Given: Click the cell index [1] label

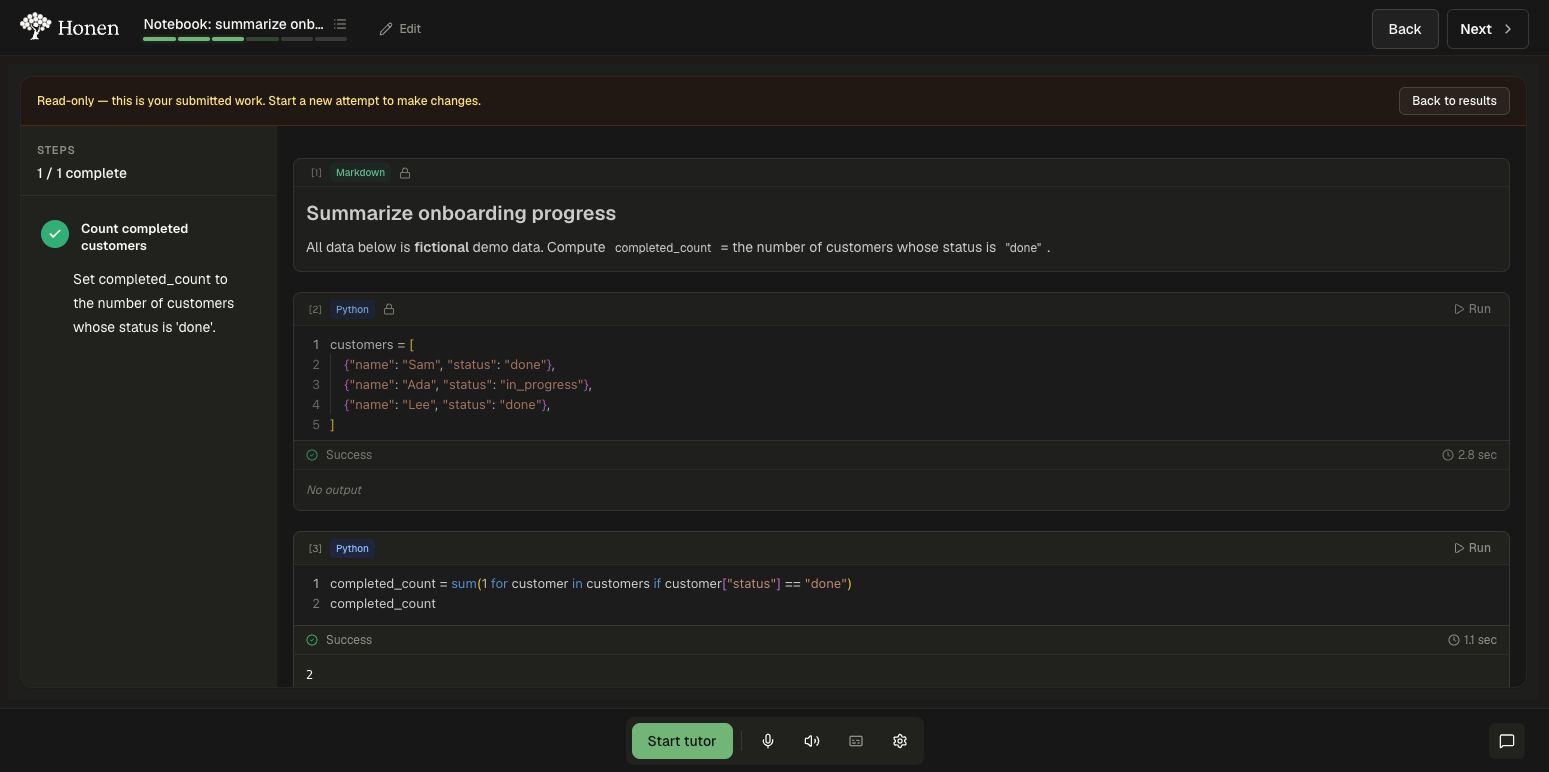Looking at the screenshot, I should tap(316, 173).
